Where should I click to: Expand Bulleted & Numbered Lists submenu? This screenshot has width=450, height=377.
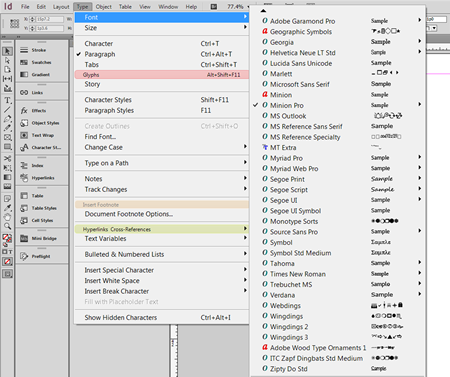(162, 254)
